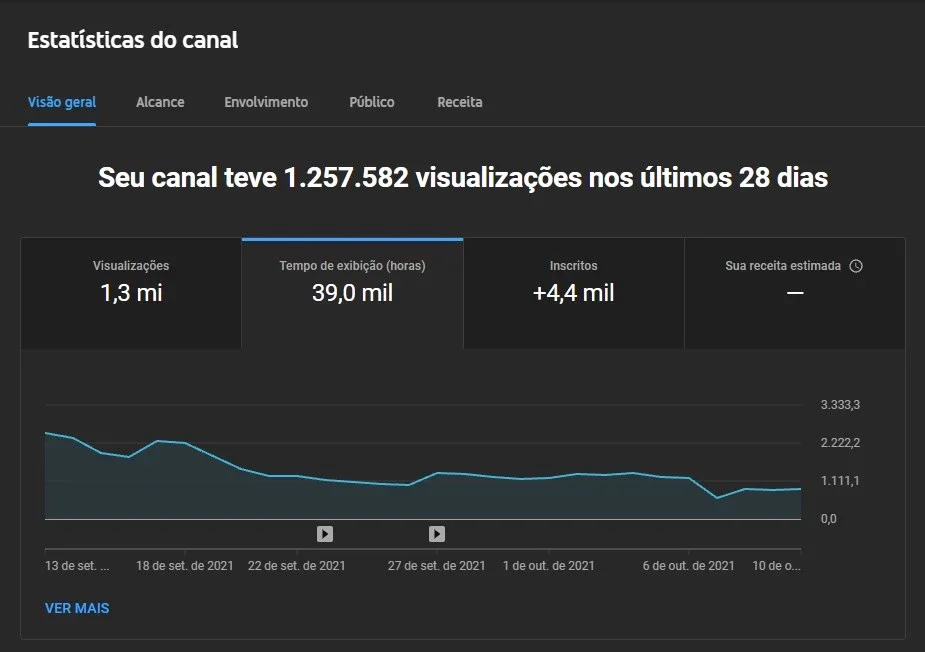Select the Sua receita estimada card
This screenshot has height=652, width=925.
795,293
